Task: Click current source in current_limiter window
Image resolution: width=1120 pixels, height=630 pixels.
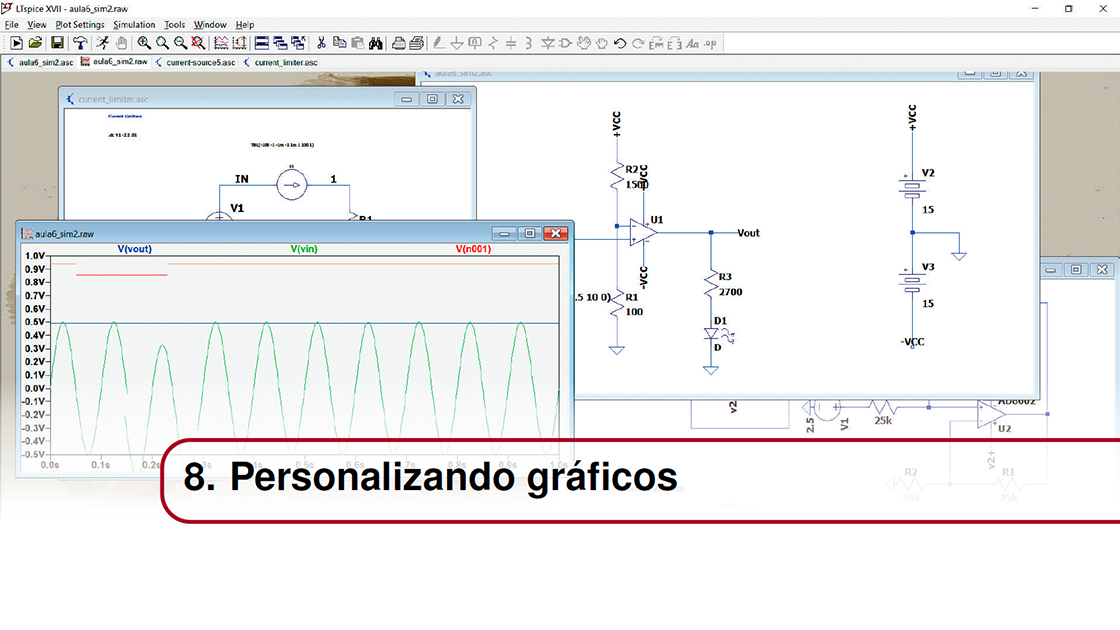Action: coord(291,185)
